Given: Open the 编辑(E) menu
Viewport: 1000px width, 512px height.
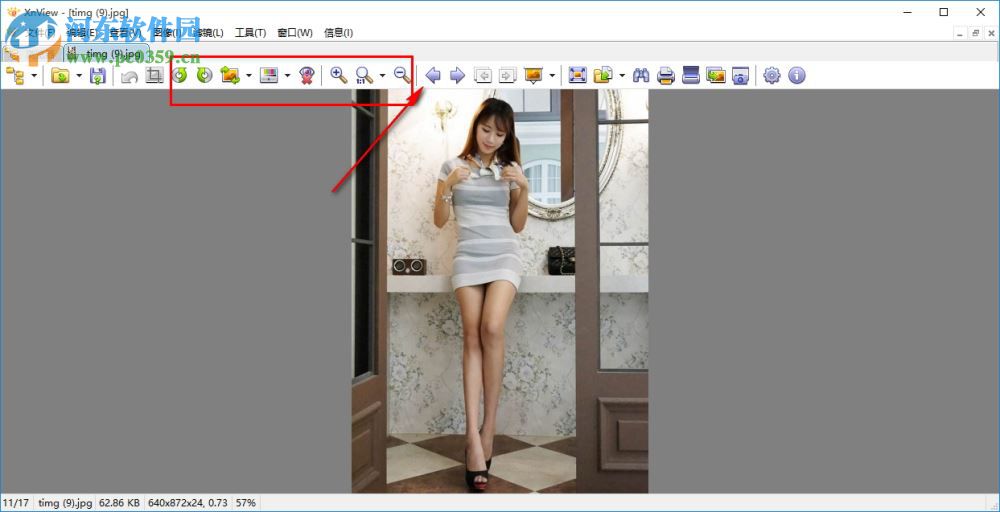Looking at the screenshot, I should coord(82,33).
